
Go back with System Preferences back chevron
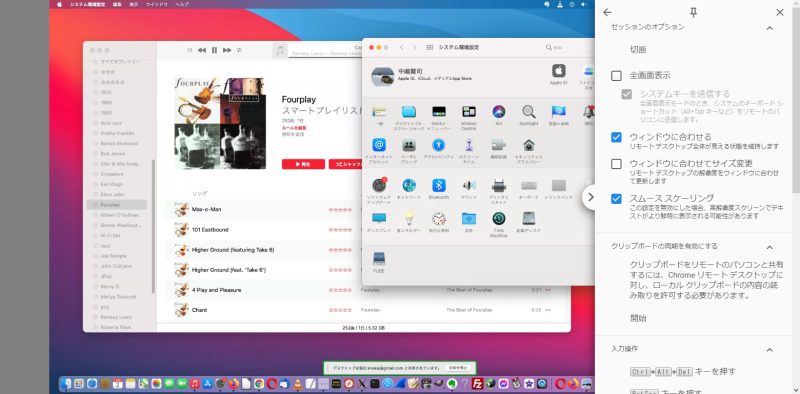pyautogui.click(x=401, y=47)
